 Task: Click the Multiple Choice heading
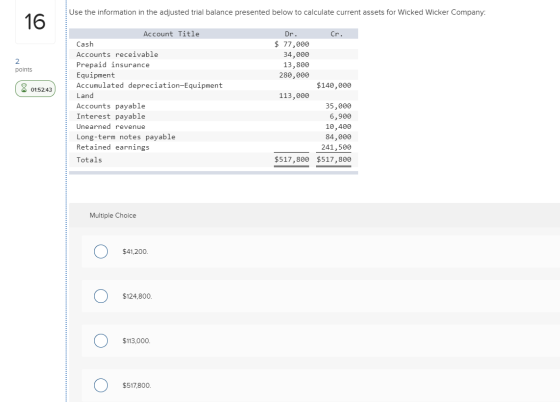(x=112, y=215)
